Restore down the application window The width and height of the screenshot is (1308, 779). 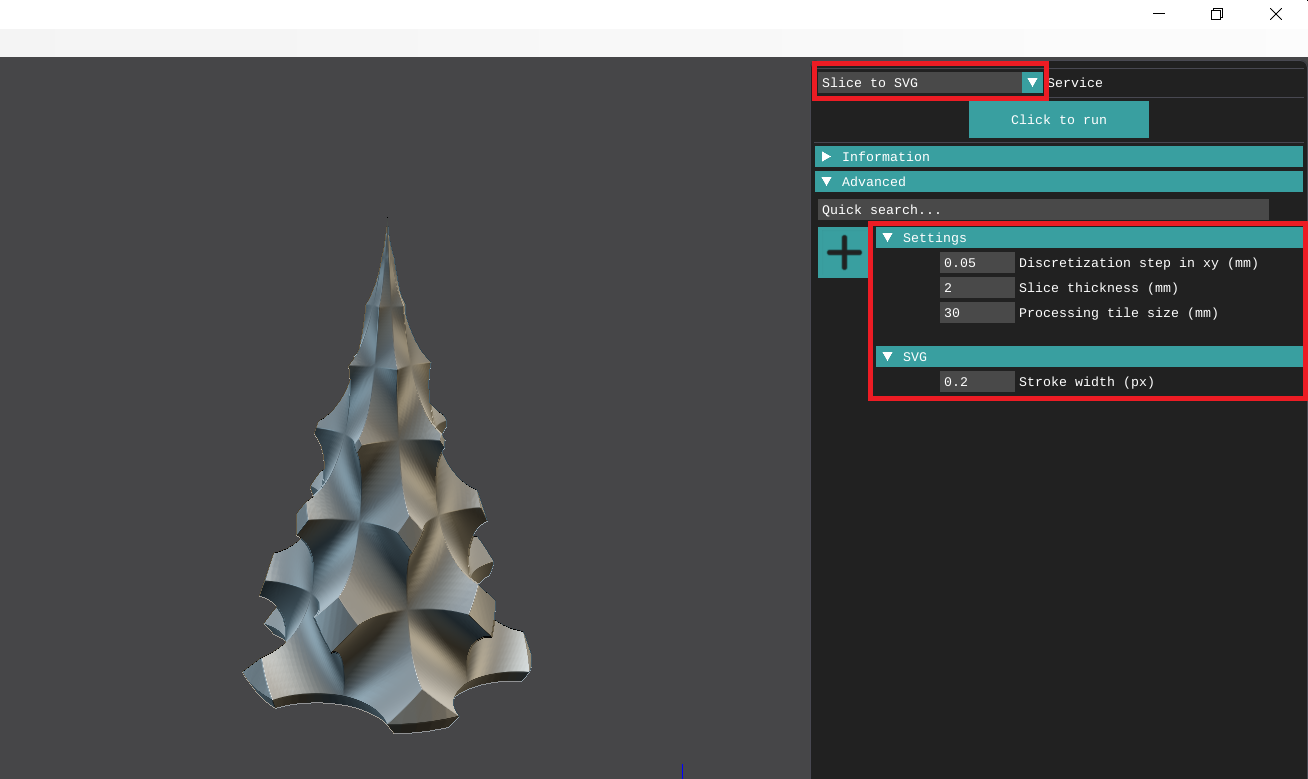click(1217, 14)
